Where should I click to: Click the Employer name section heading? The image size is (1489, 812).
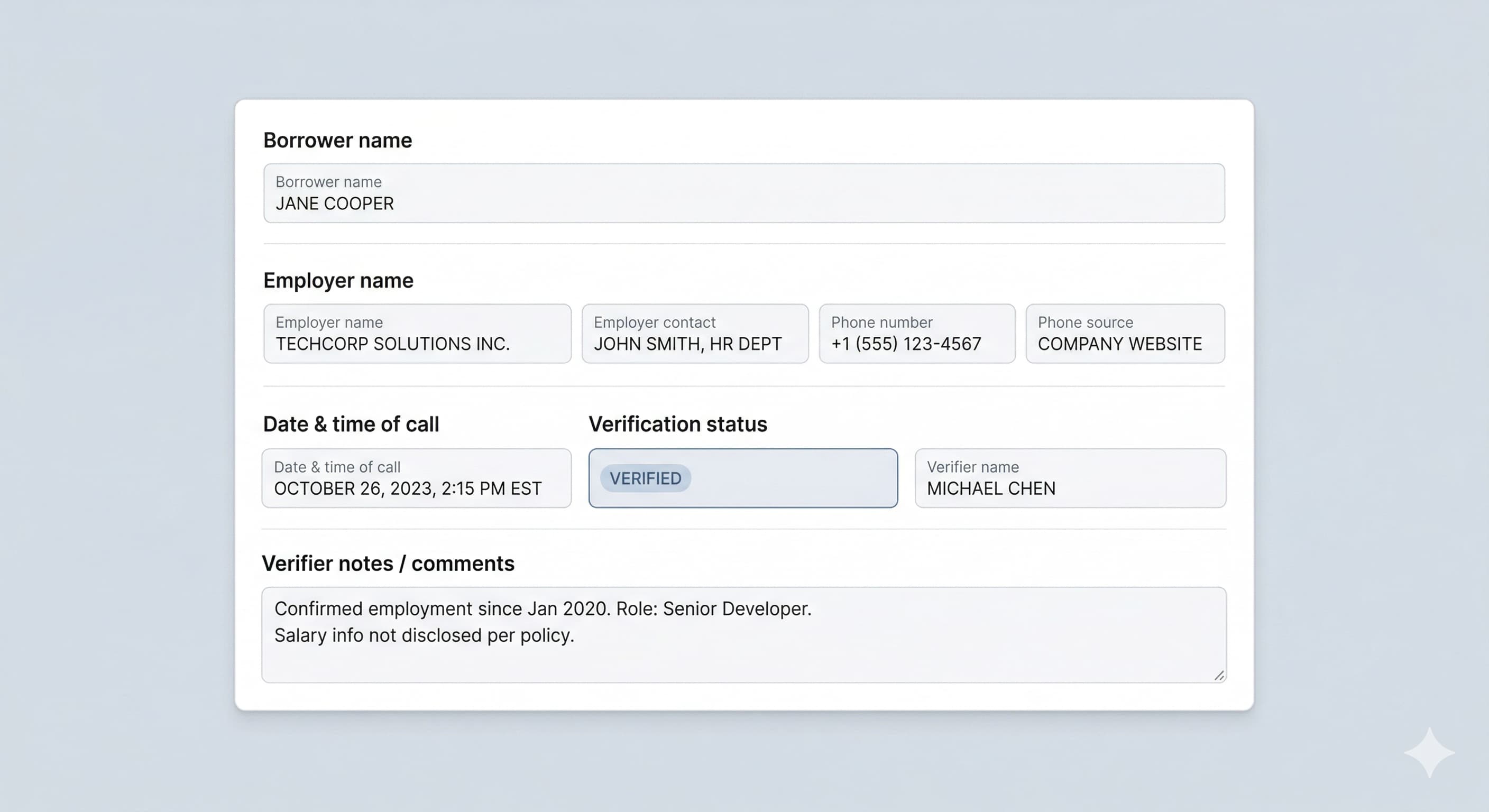(338, 281)
